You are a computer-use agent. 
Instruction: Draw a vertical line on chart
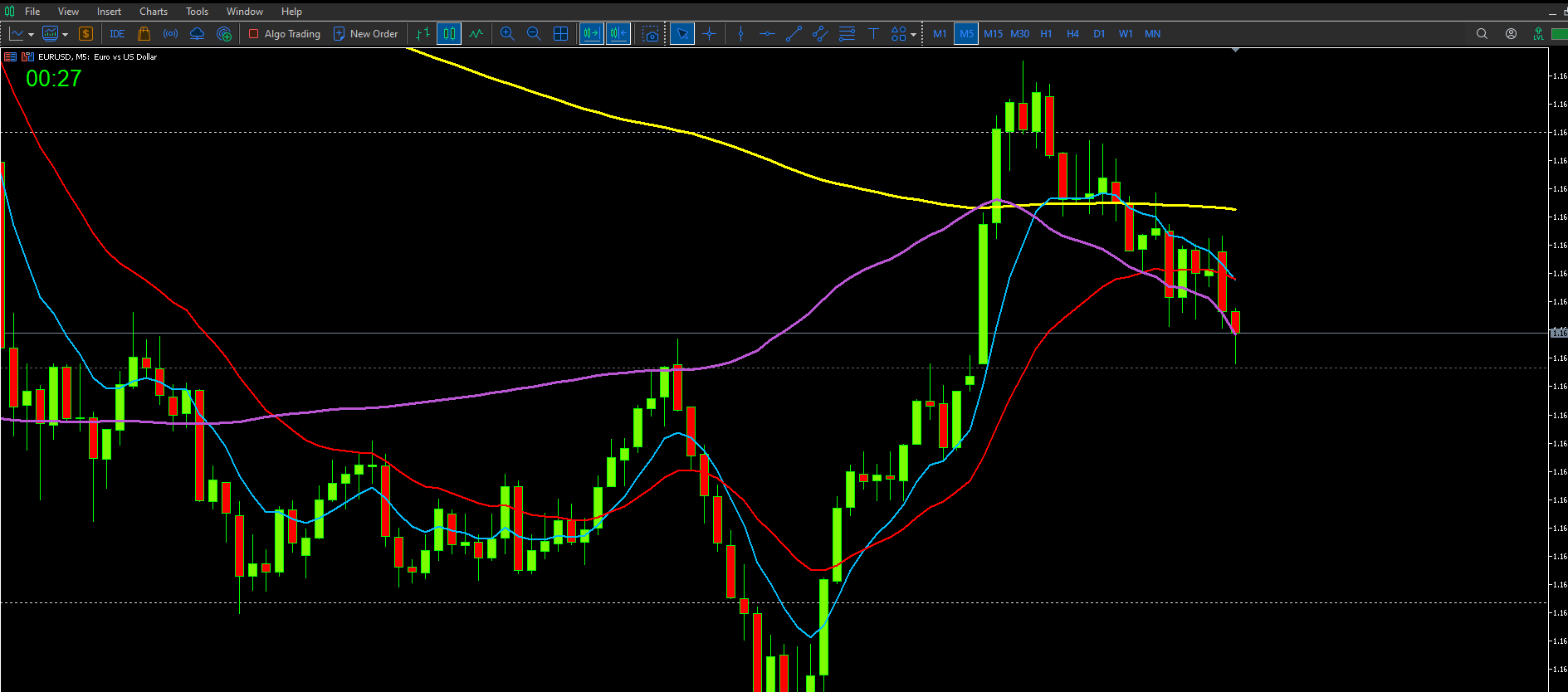740,34
